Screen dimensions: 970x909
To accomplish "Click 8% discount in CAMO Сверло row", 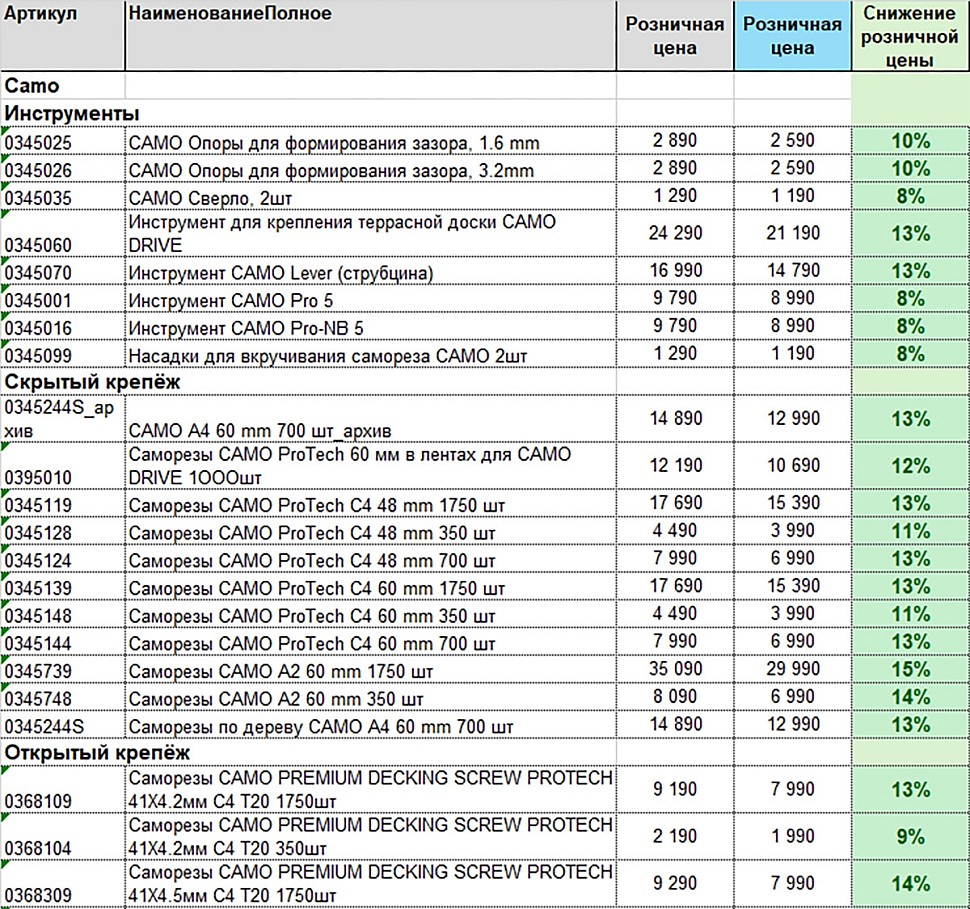I will tap(910, 197).
